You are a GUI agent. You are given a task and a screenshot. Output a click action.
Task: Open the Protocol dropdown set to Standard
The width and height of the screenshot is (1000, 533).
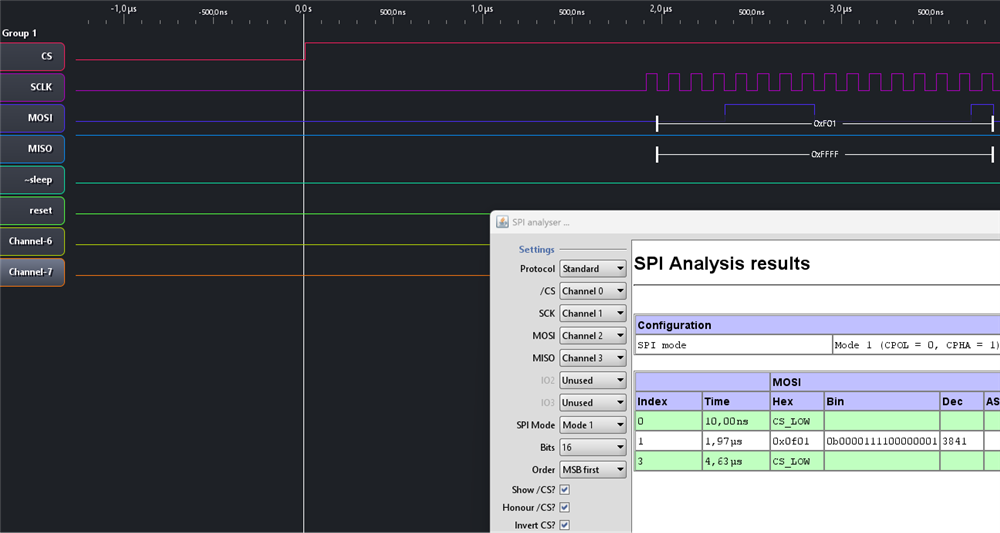tap(592, 269)
